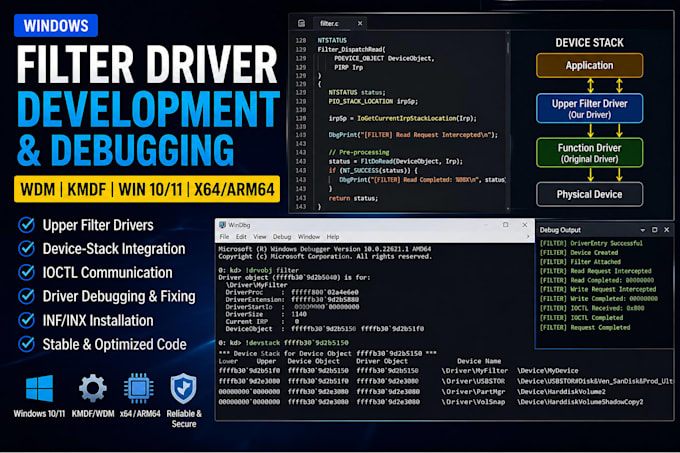Click the 'DriverSize : 1140' line
The width and height of the screenshot is (680, 453).
point(266,314)
